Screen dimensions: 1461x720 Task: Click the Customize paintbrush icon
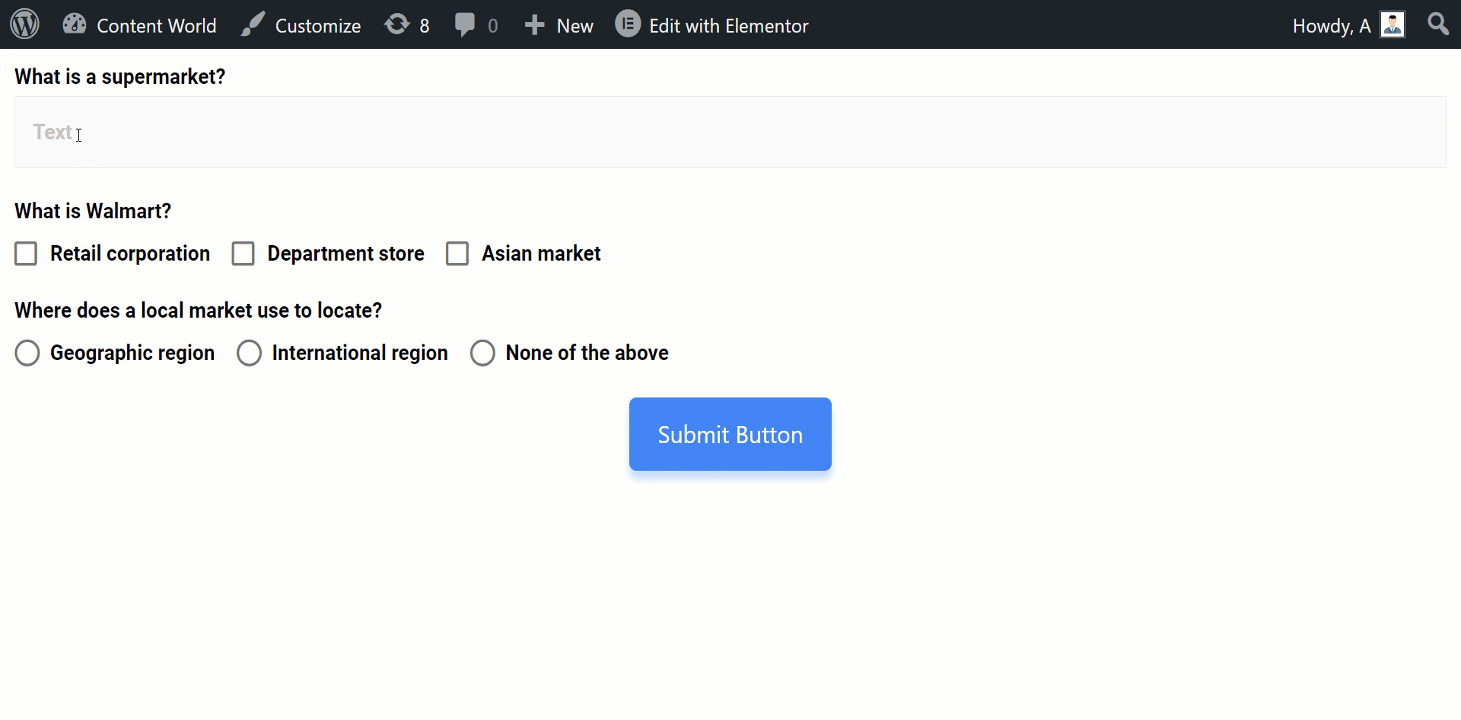254,25
